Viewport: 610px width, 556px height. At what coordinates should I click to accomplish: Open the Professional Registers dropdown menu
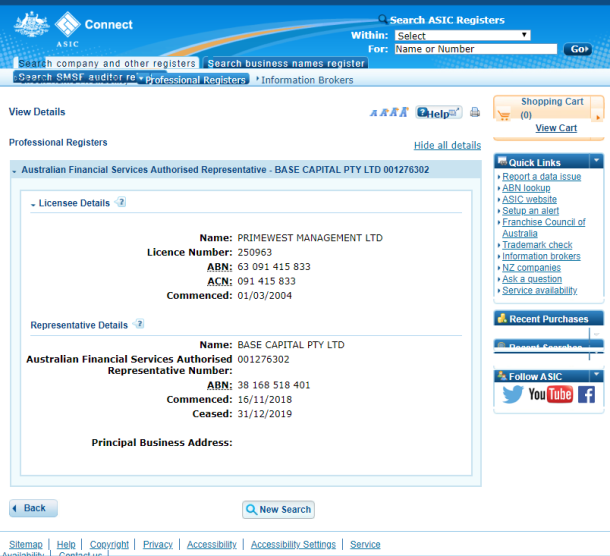(x=193, y=79)
